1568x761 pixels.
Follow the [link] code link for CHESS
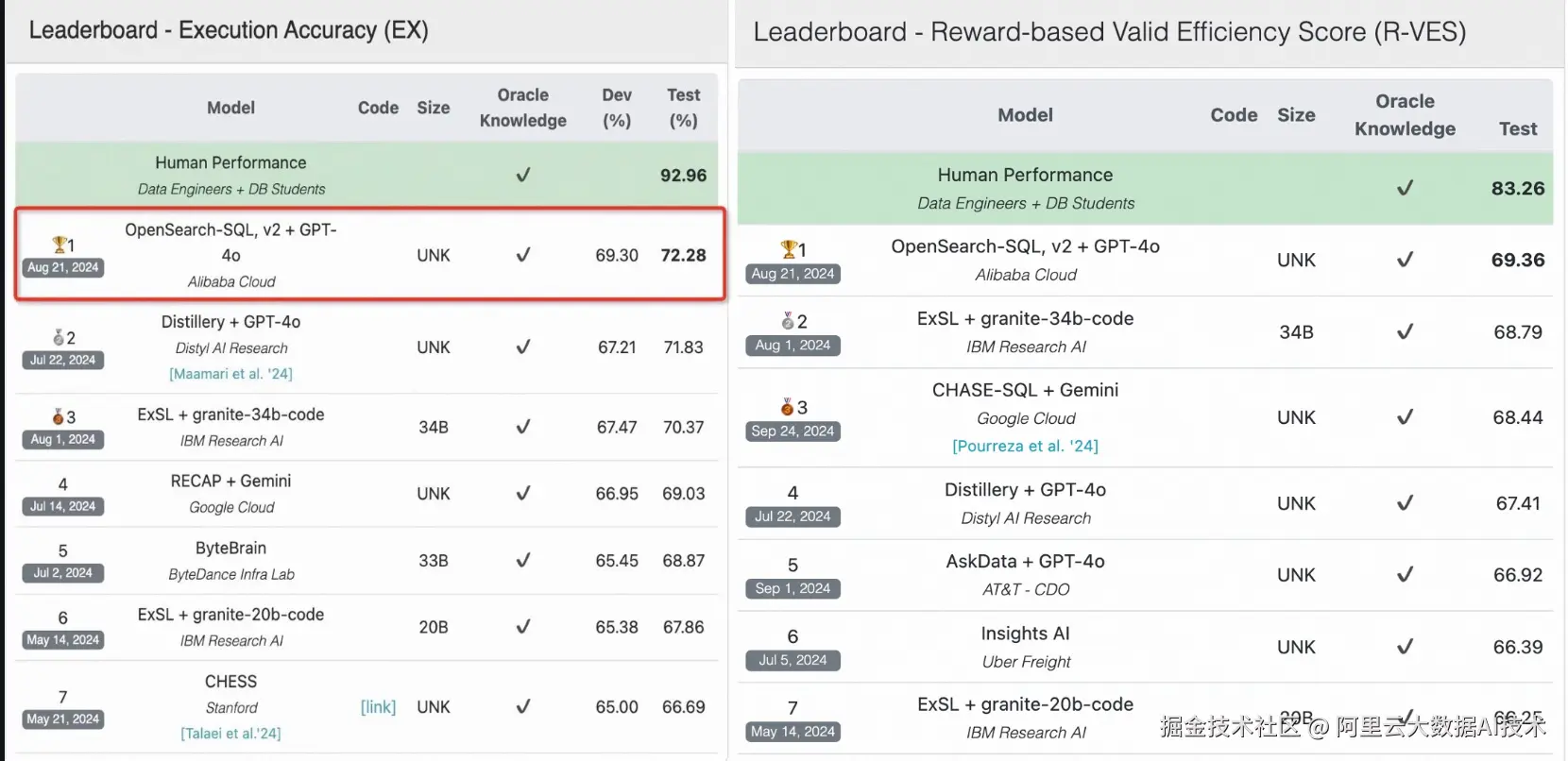point(378,707)
